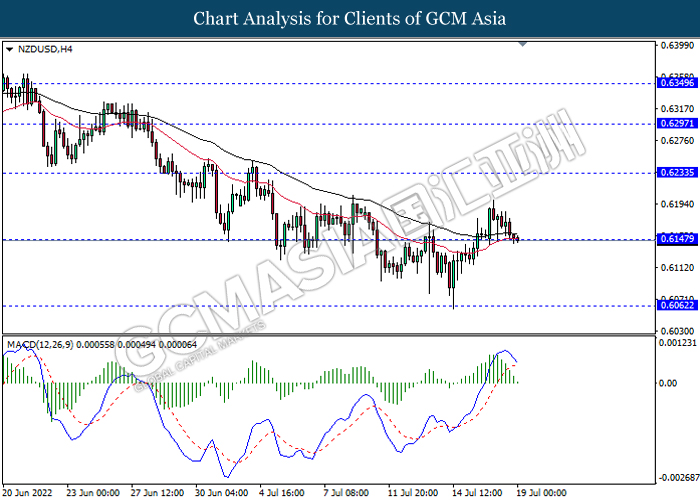Click the 23 Jun 00:00 time label
700x500 pixels.
click(93, 493)
